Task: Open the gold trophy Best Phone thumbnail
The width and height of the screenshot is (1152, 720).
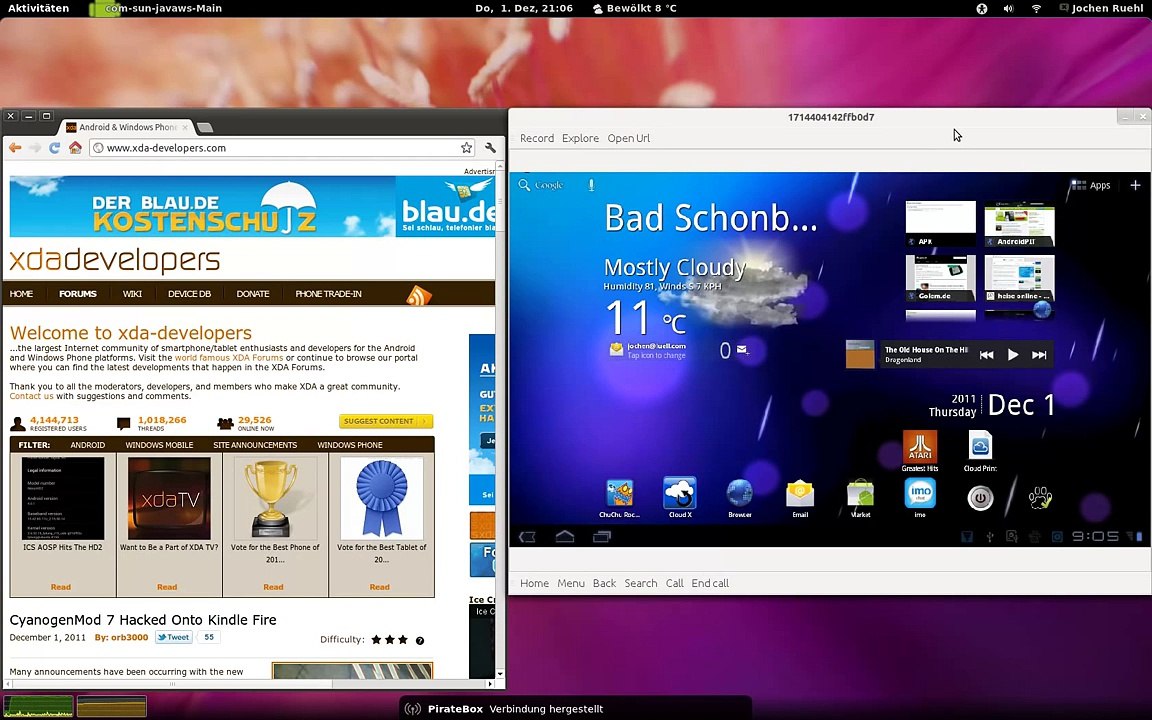Action: pos(276,499)
